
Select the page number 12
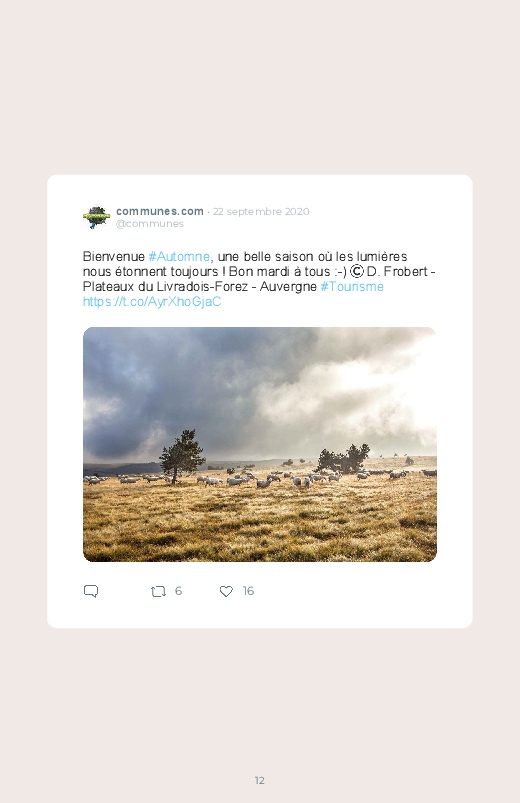coord(260,780)
